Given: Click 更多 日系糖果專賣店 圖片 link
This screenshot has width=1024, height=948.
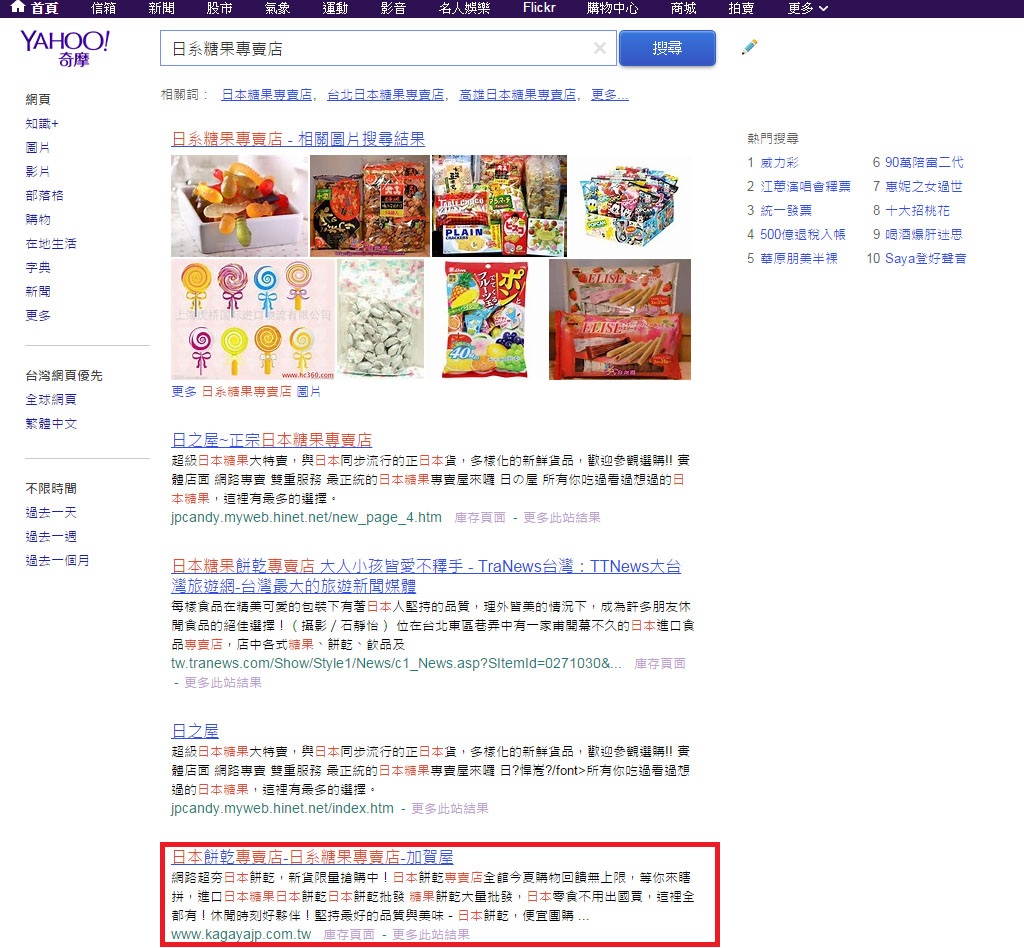Looking at the screenshot, I should pos(246,392).
